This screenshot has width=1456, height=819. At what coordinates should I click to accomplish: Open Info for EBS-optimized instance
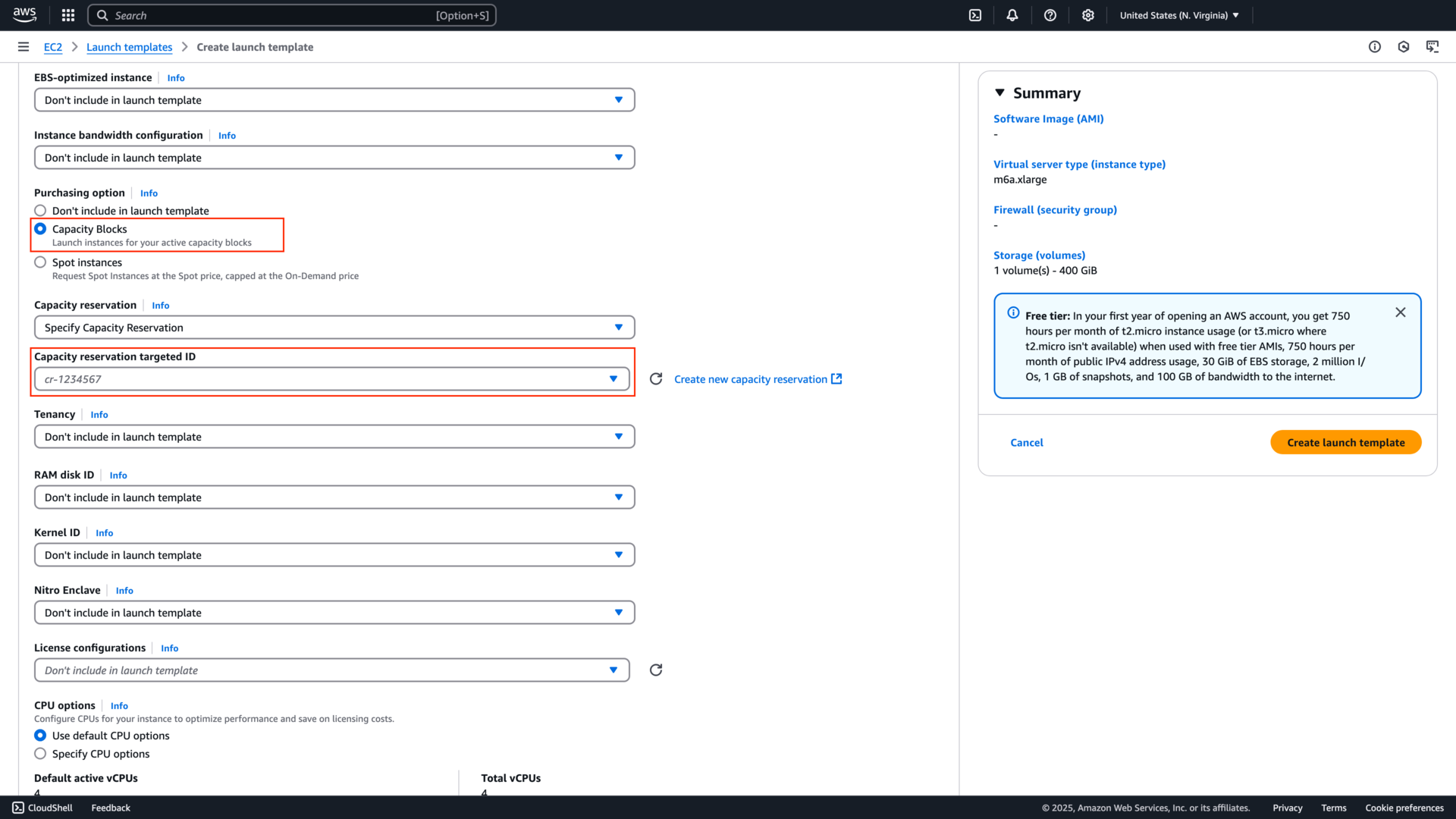point(176,78)
